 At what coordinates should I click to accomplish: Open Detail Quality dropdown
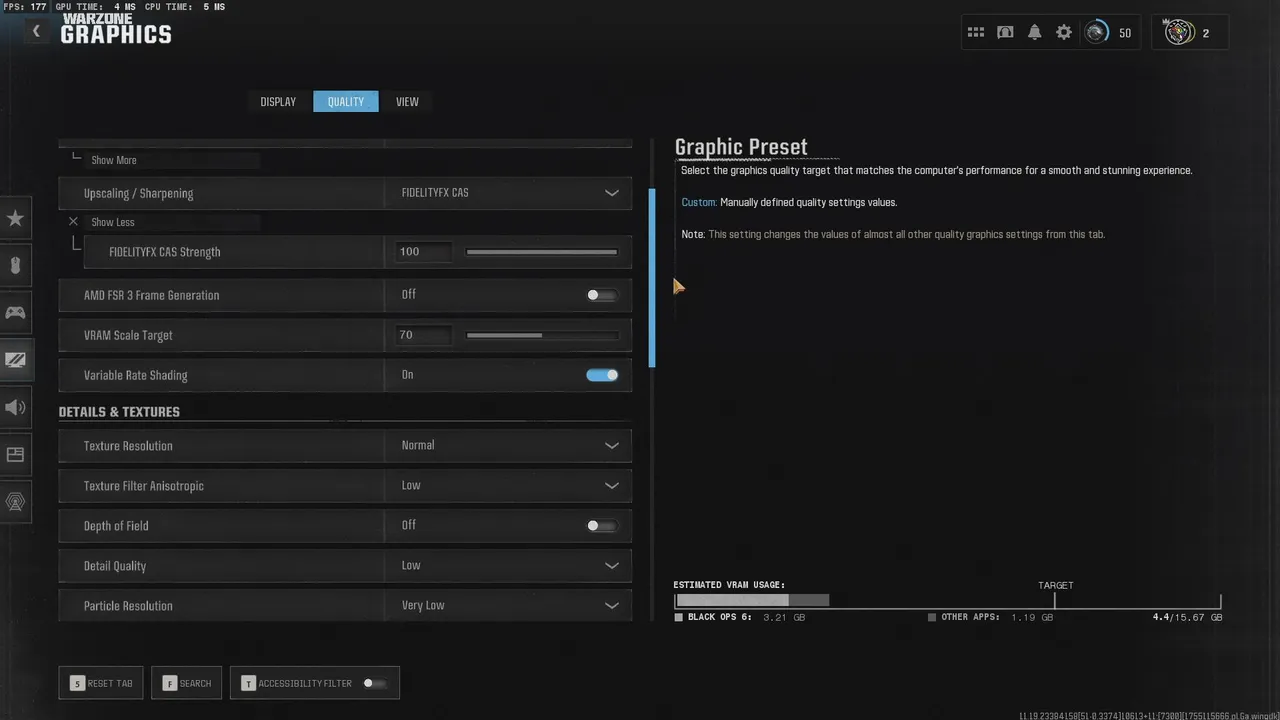(x=508, y=565)
